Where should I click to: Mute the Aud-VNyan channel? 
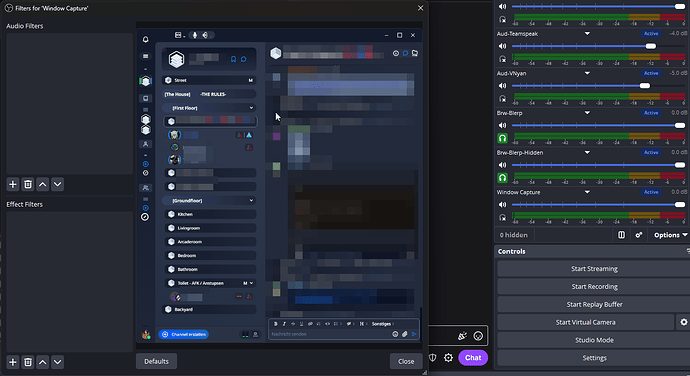click(502, 86)
